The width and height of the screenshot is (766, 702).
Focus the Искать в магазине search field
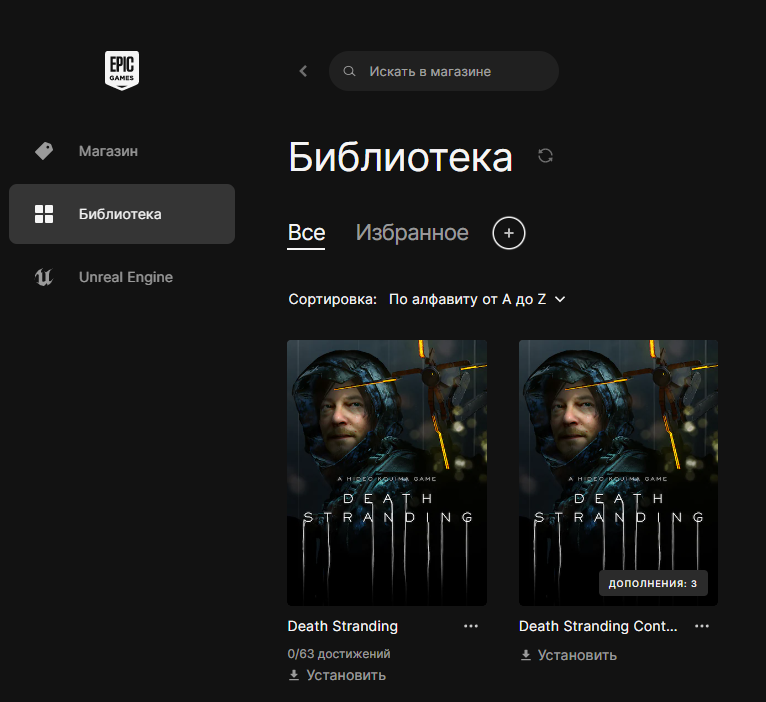(444, 71)
